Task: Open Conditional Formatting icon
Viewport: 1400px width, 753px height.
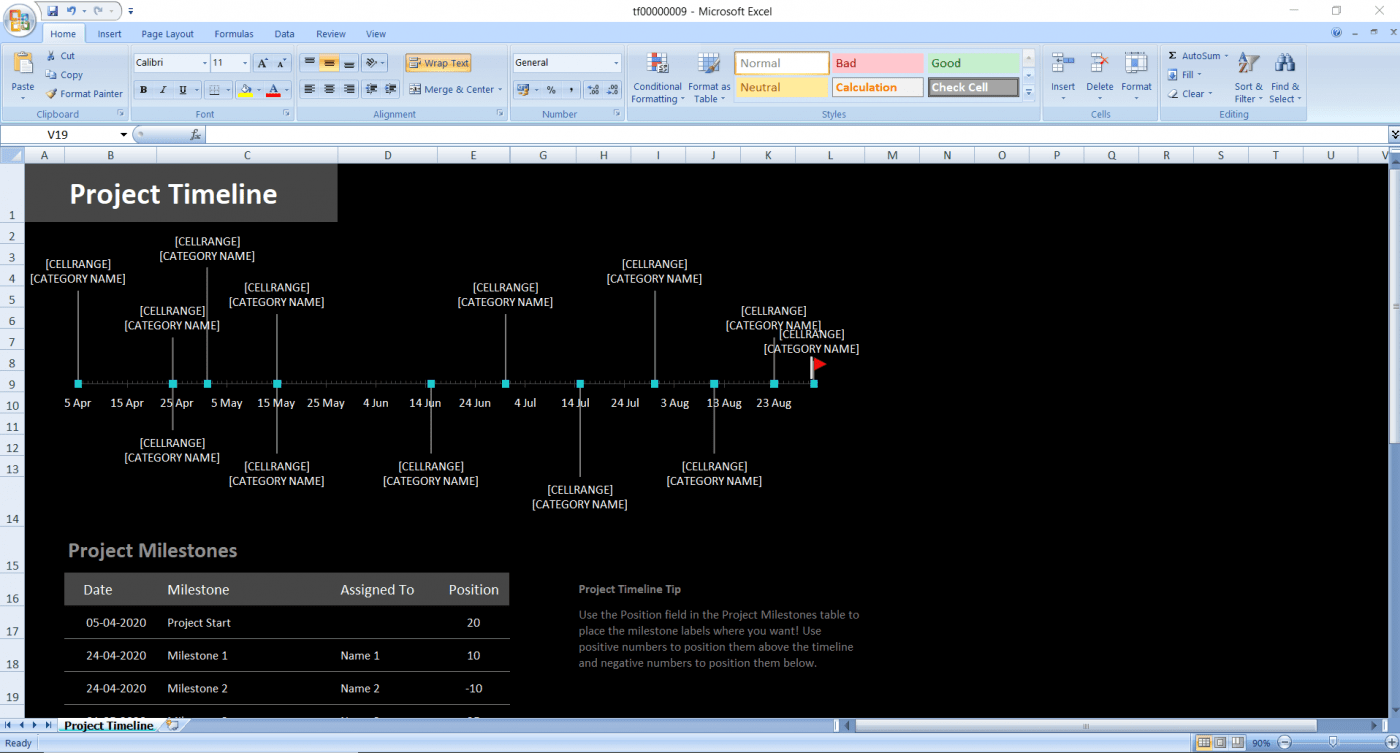Action: click(657, 65)
